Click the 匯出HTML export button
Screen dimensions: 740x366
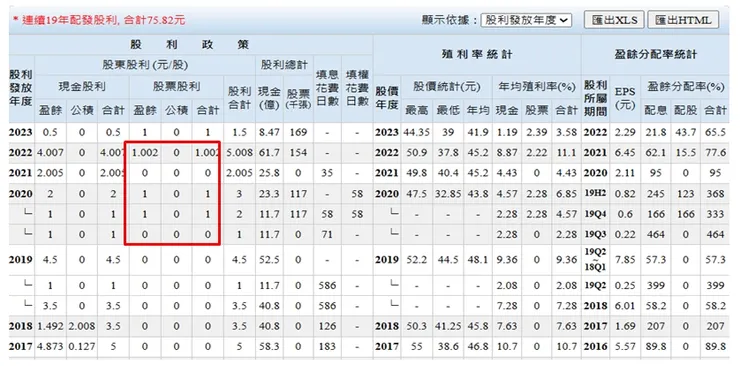point(683,20)
